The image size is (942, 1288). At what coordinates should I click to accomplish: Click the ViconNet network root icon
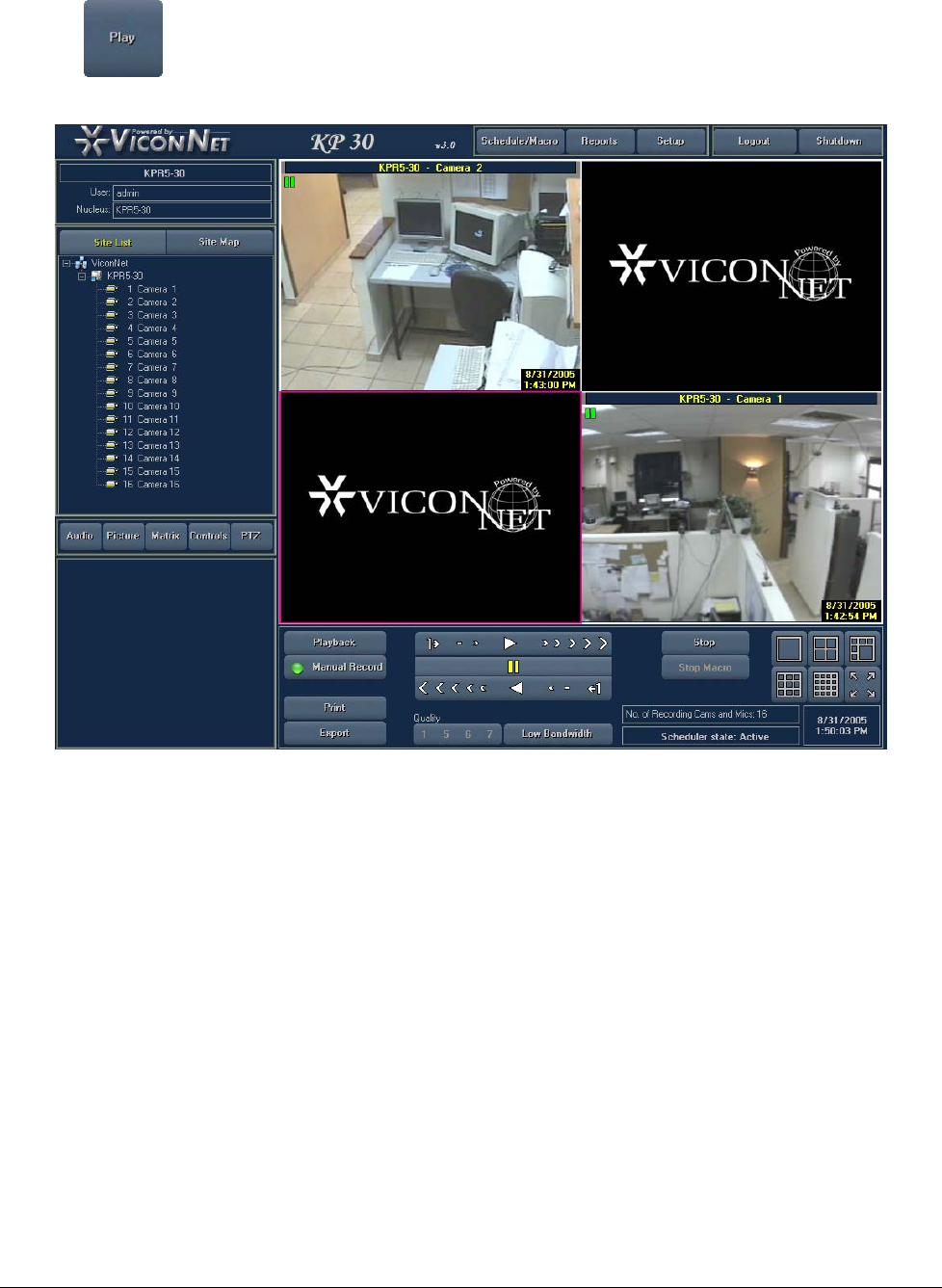point(81,263)
